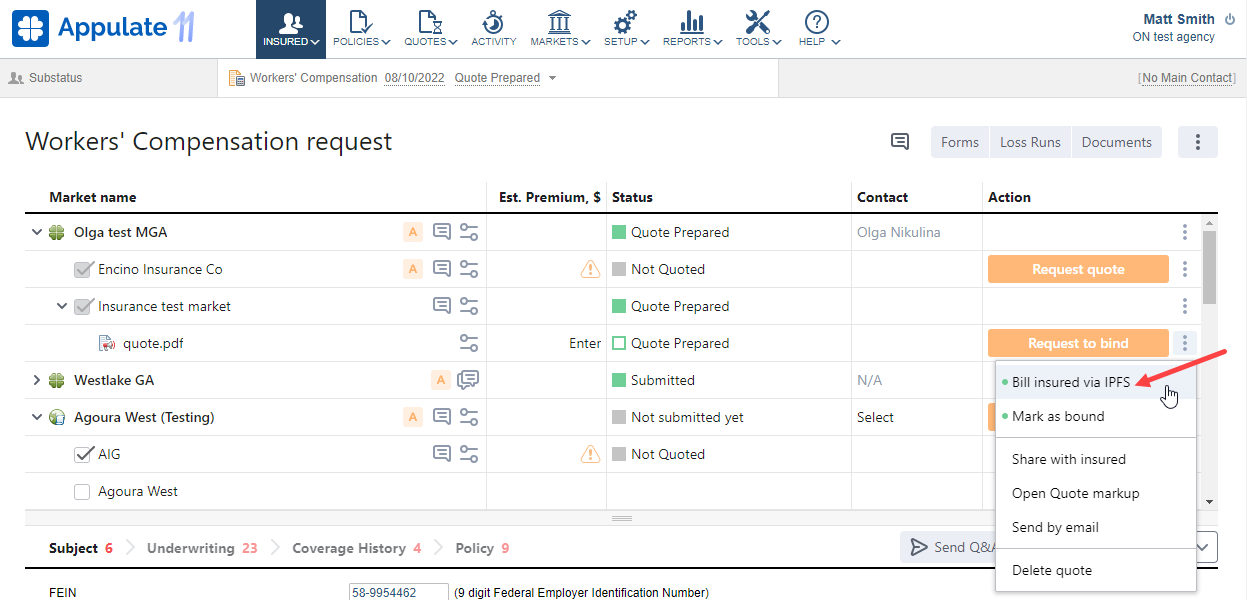The width and height of the screenshot is (1247, 600).
Task: Select Send by email option
Action: 1096,527
